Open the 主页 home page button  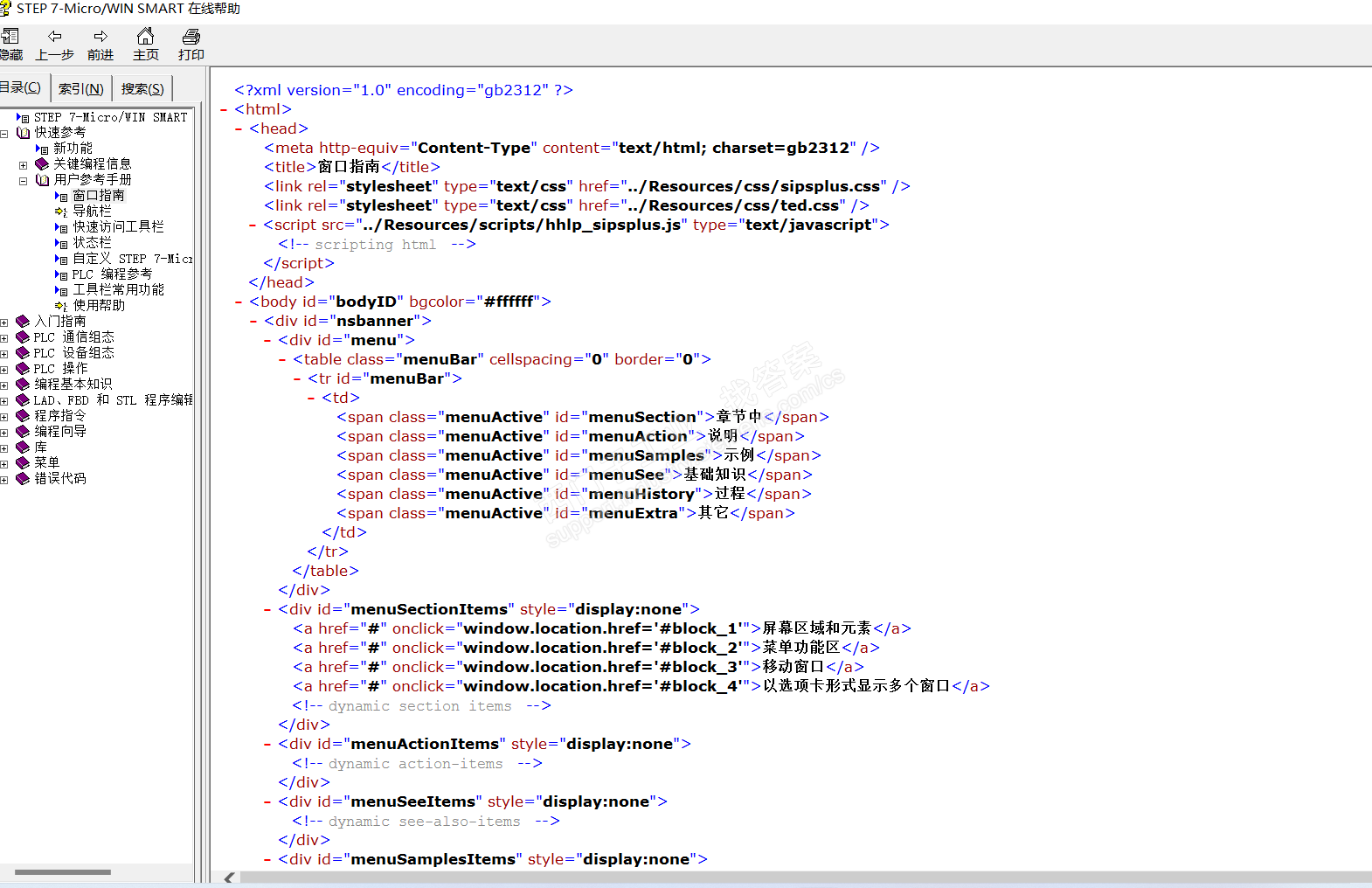[x=146, y=44]
